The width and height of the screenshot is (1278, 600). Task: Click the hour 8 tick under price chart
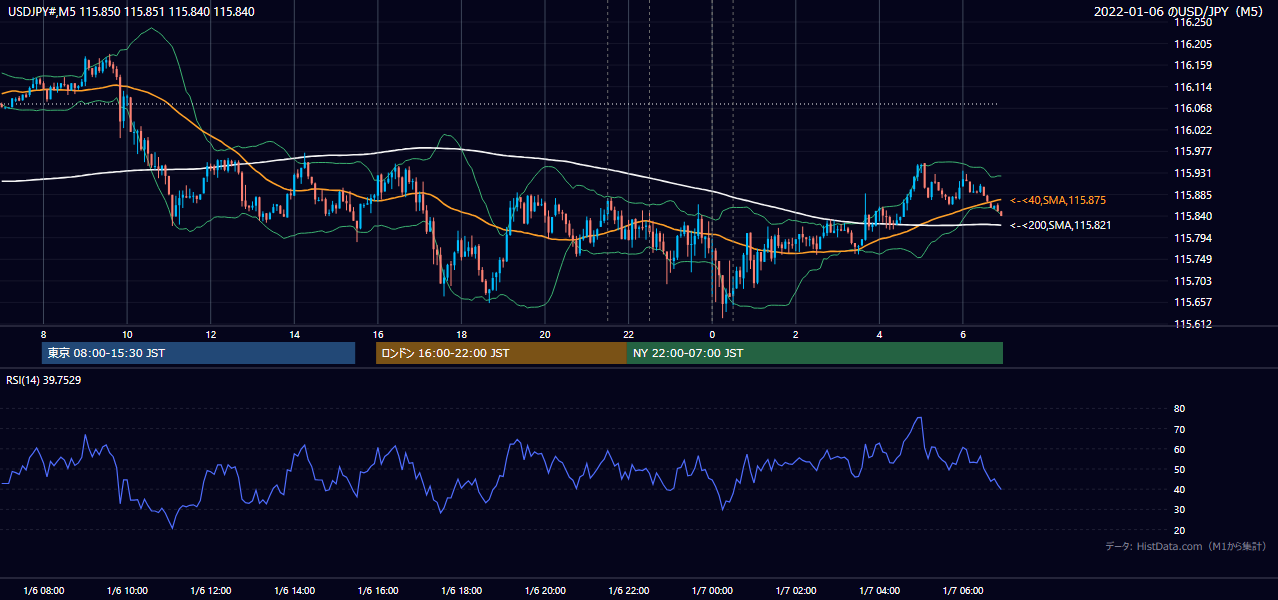tap(43, 334)
